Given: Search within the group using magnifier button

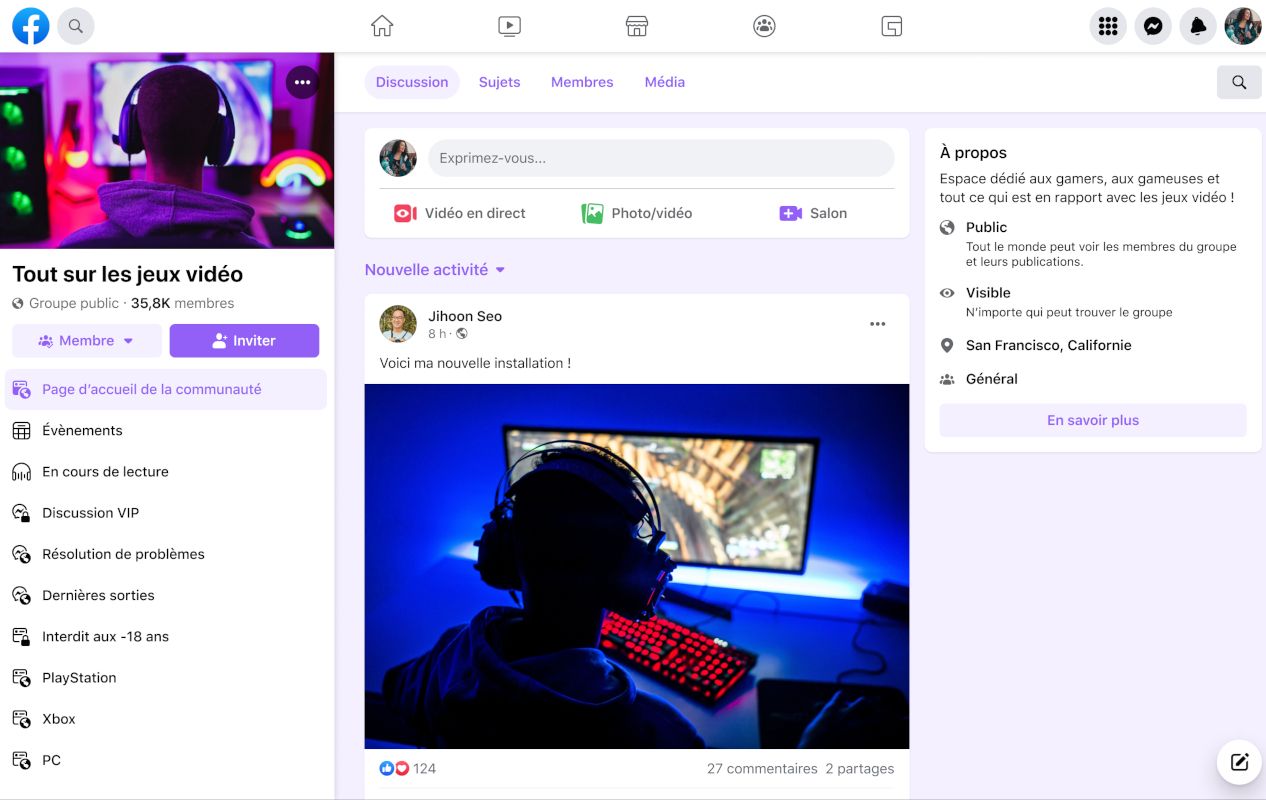Looking at the screenshot, I should coord(1239,82).
